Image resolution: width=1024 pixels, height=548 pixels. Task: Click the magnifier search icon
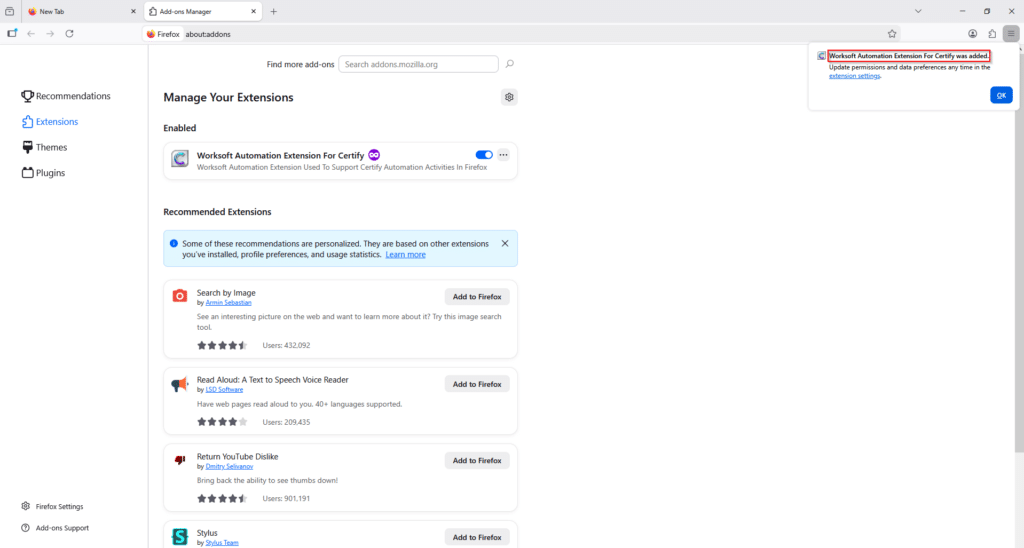pyautogui.click(x=510, y=64)
